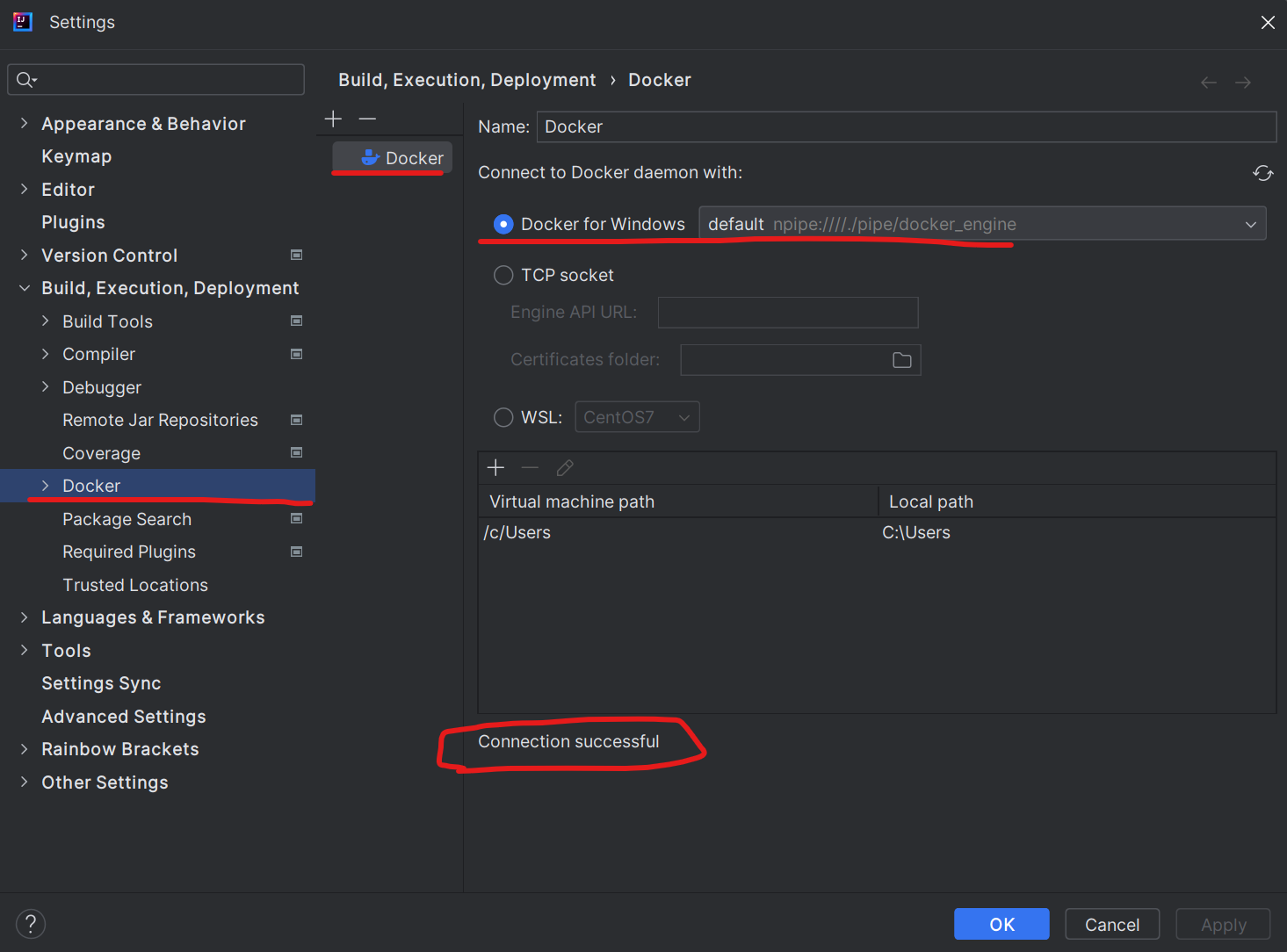The image size is (1287, 952).
Task: Expand Languages & Frameworks section
Action: 24,617
